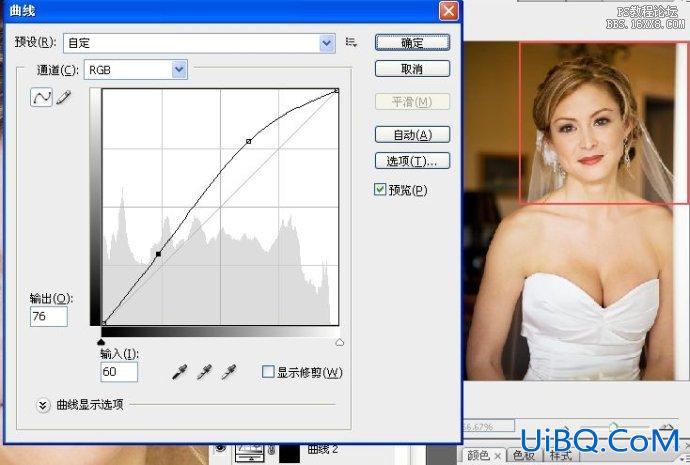Confirm with the 确定 button
690x465 pixels.
coord(412,43)
